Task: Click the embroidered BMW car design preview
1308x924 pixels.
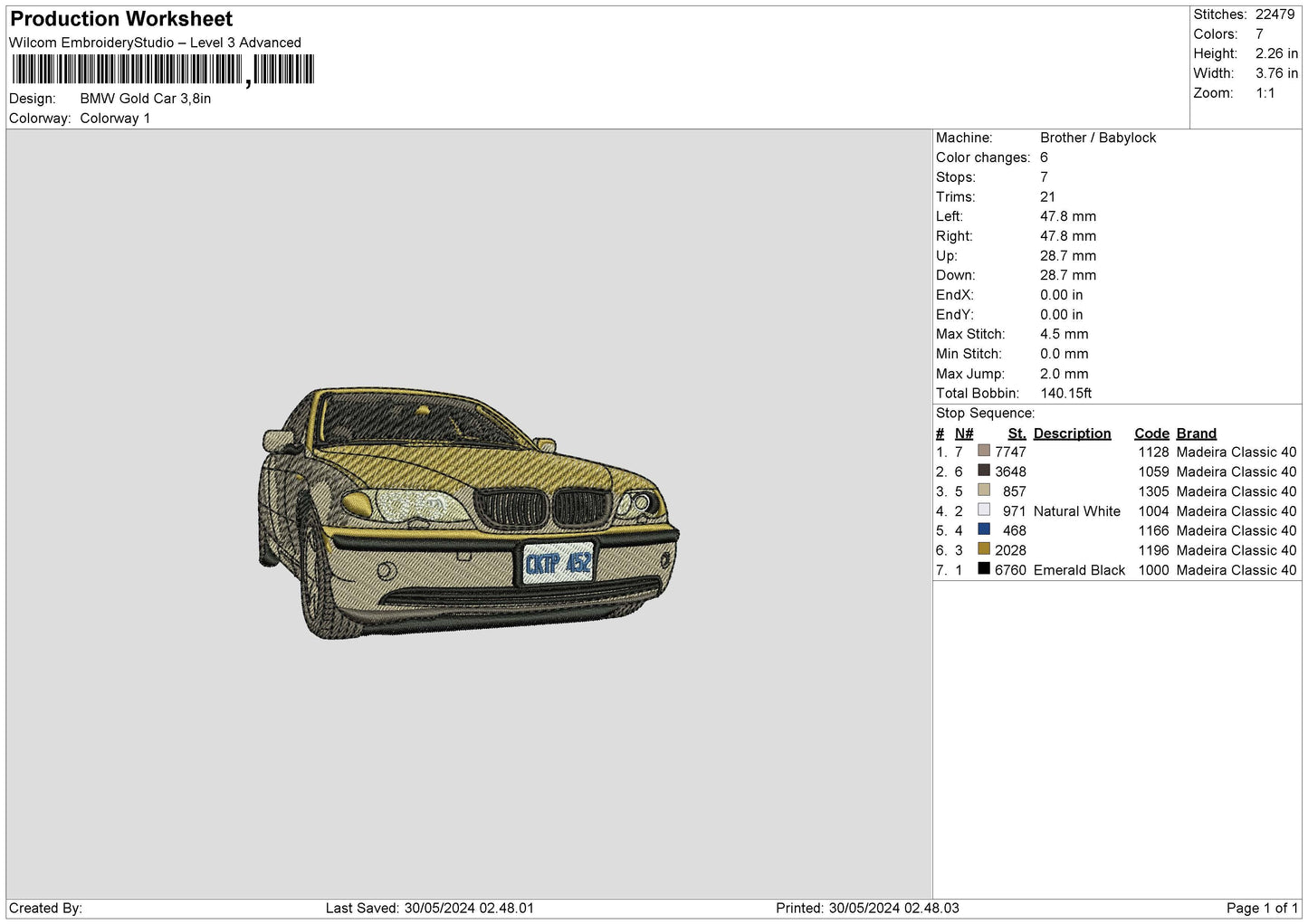Action: pos(468,513)
